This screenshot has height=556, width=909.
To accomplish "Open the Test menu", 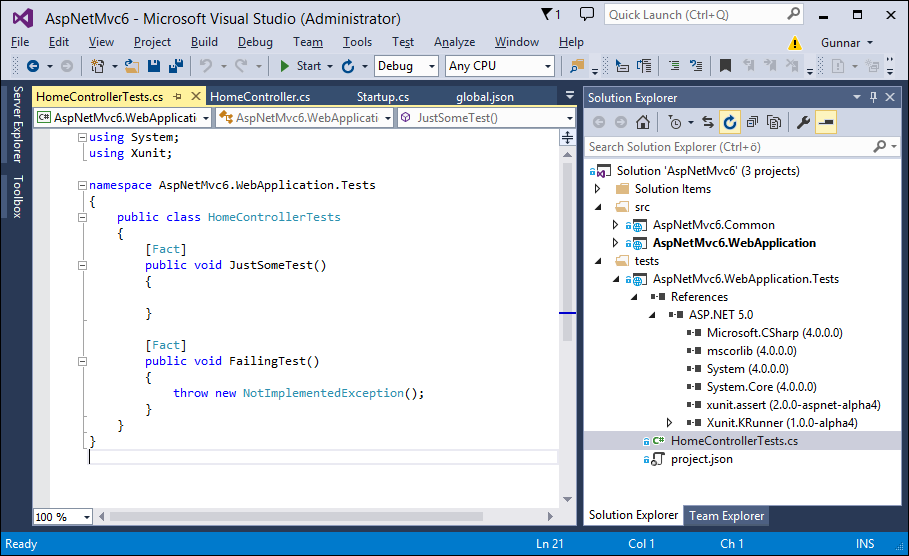I will click(x=403, y=42).
